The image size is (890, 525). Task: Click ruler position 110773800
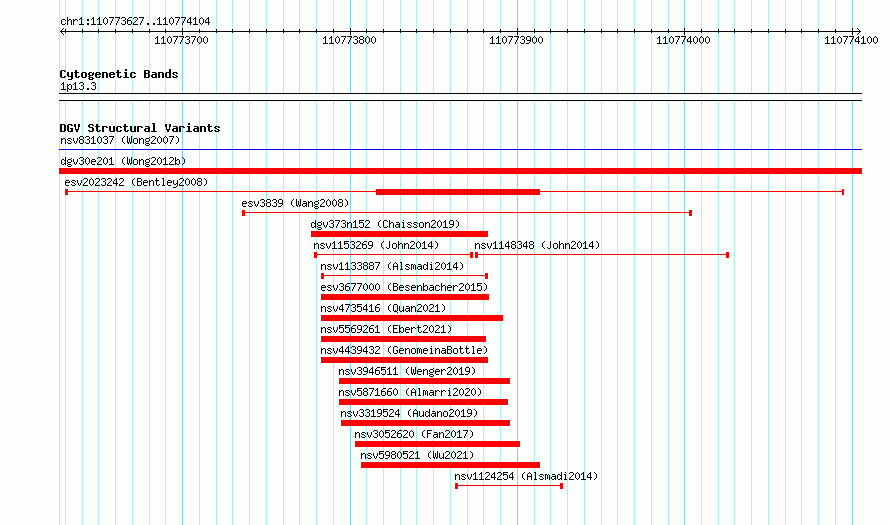tap(349, 40)
